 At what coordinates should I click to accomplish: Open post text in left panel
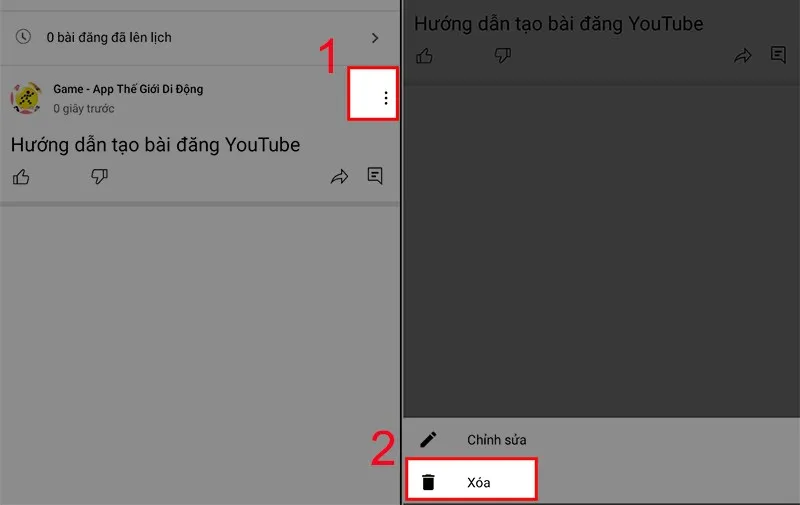156,145
